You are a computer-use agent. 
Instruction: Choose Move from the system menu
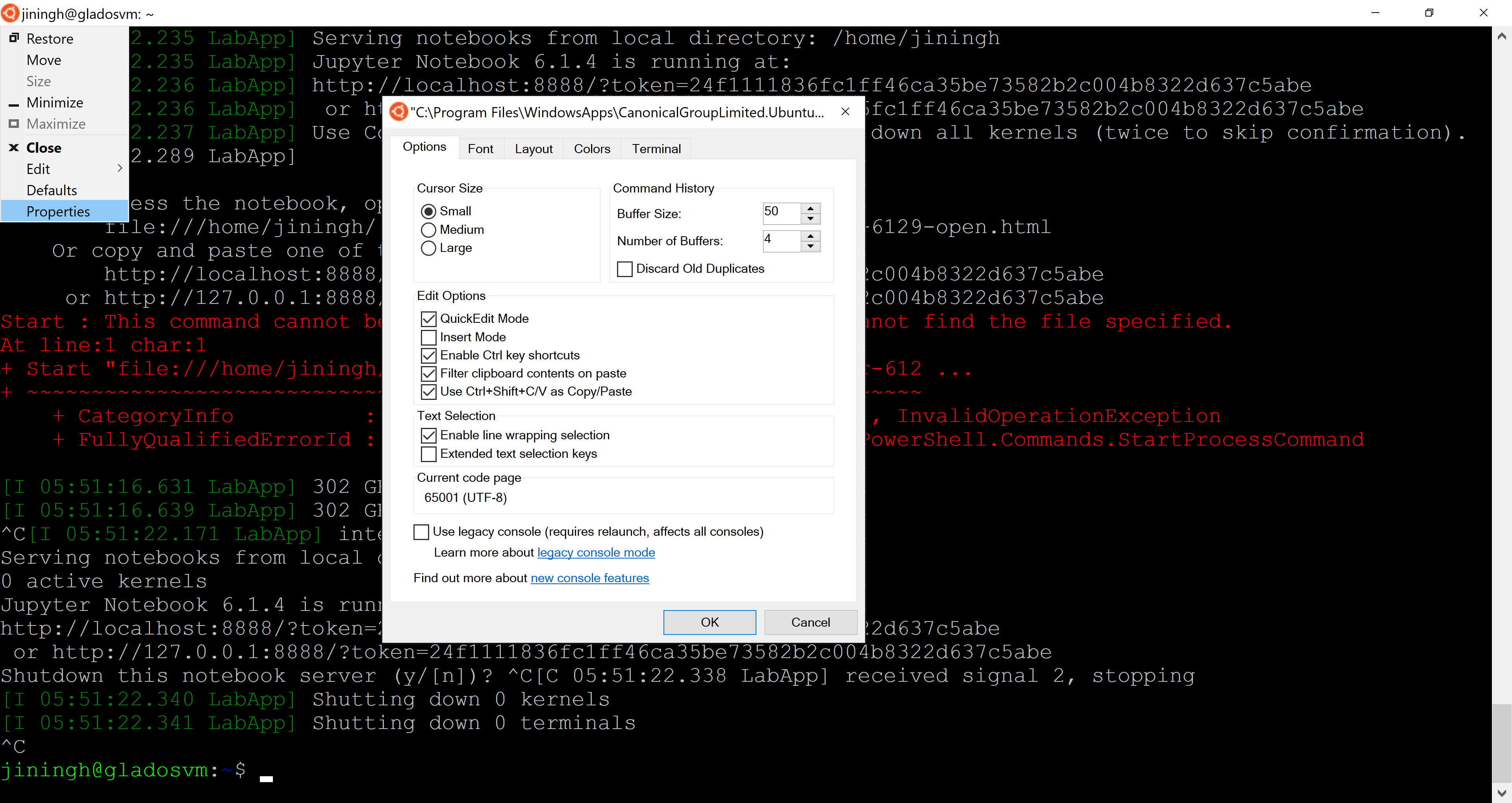click(65, 60)
